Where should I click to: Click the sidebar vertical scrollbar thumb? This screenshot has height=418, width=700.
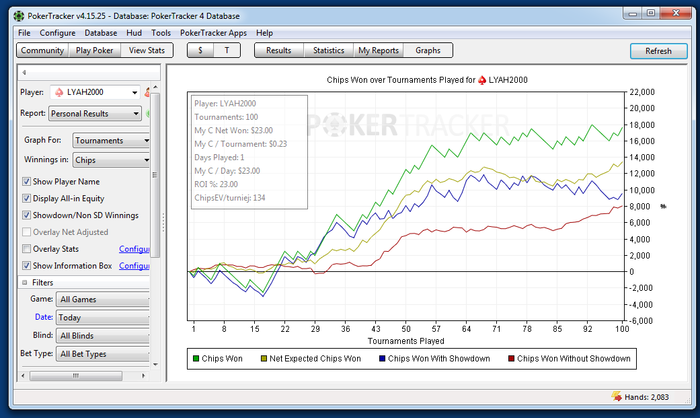155,175
